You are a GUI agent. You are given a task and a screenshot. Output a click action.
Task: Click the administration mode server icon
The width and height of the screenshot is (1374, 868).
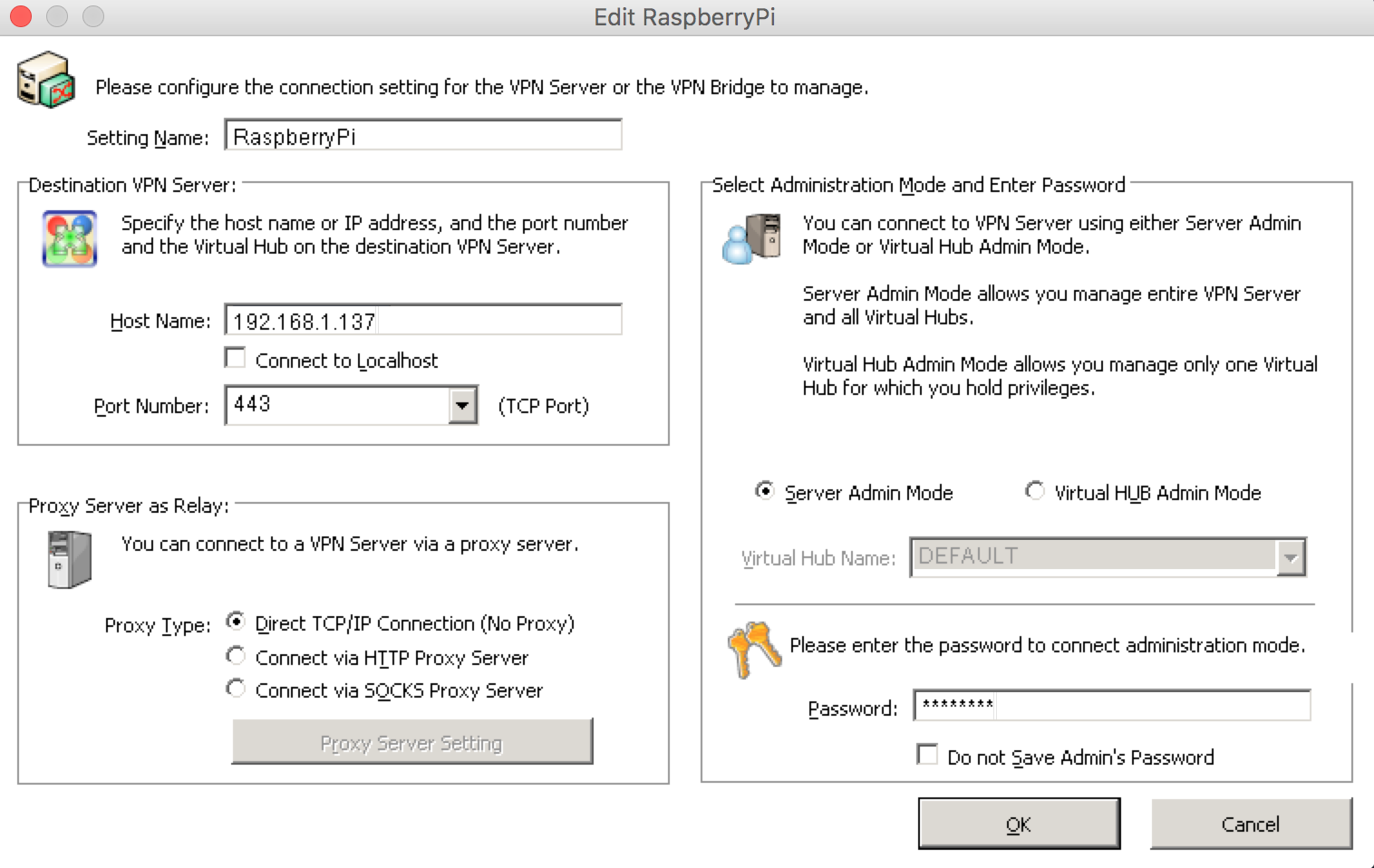pyautogui.click(x=752, y=237)
